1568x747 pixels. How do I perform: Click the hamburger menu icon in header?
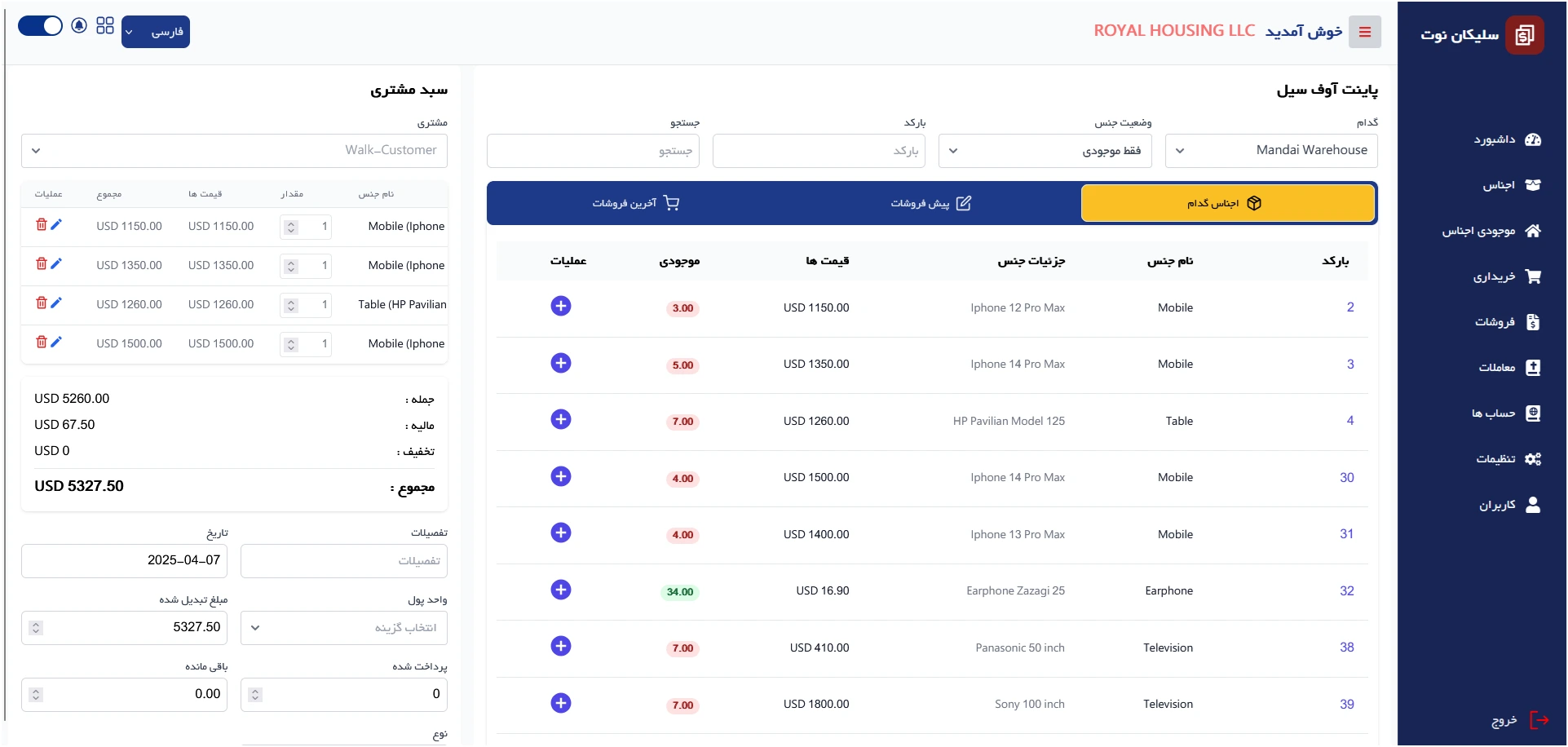tap(1364, 32)
